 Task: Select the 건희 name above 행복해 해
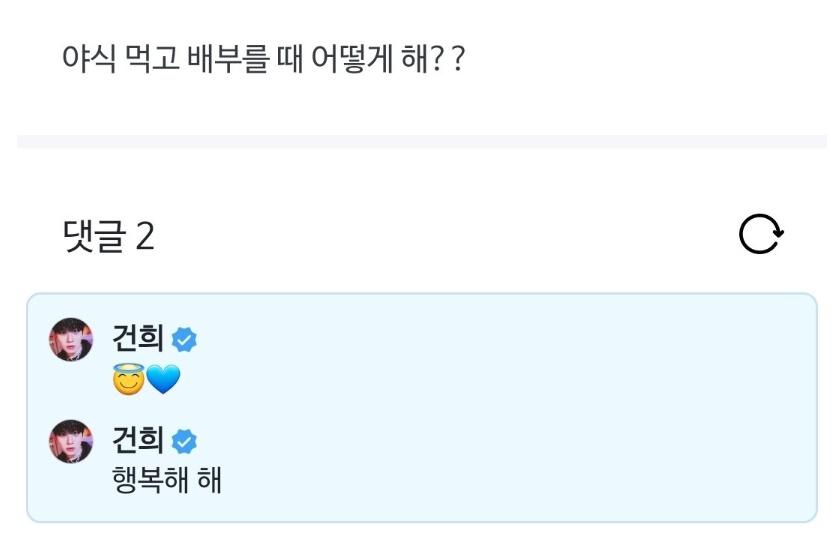pyautogui.click(x=137, y=440)
